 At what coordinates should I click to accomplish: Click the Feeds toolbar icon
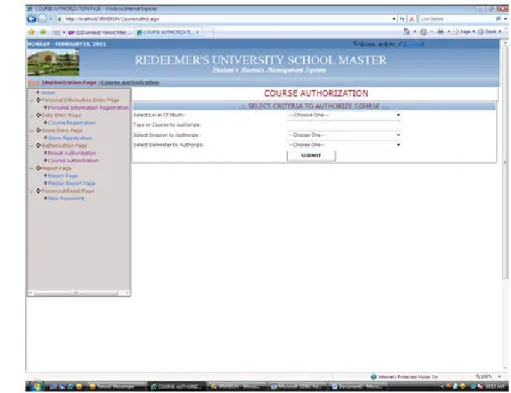tap(423, 32)
